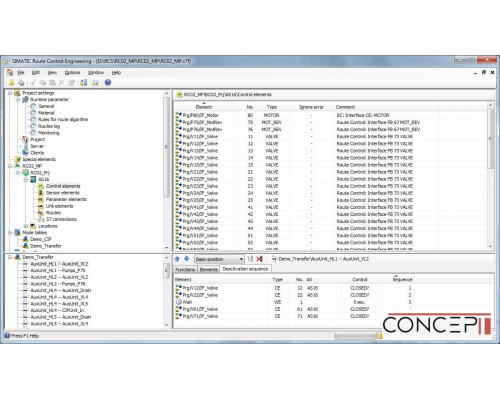Click the open folder toolbar icon

pos(11,83)
